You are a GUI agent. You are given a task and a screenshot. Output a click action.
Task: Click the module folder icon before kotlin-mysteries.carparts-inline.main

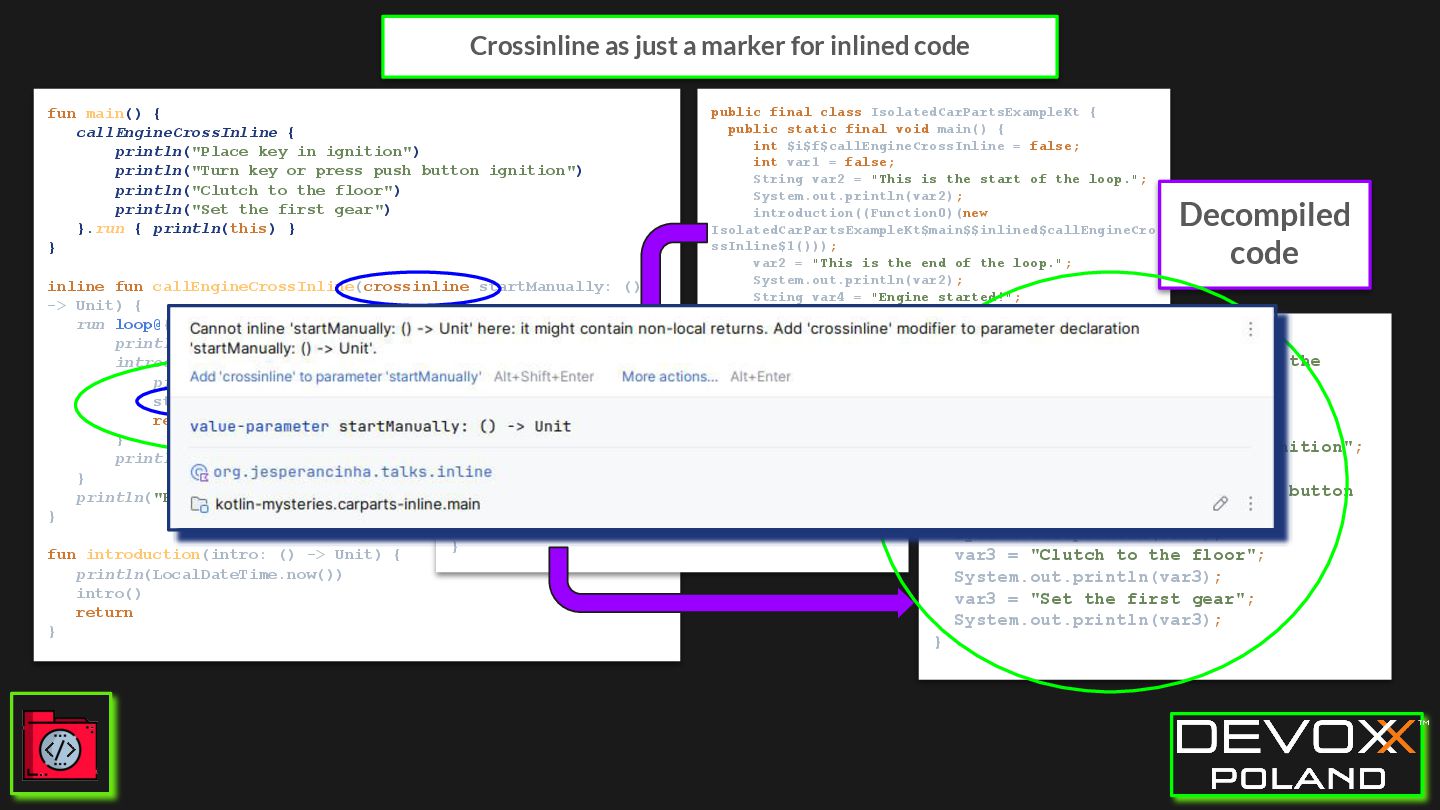199,504
